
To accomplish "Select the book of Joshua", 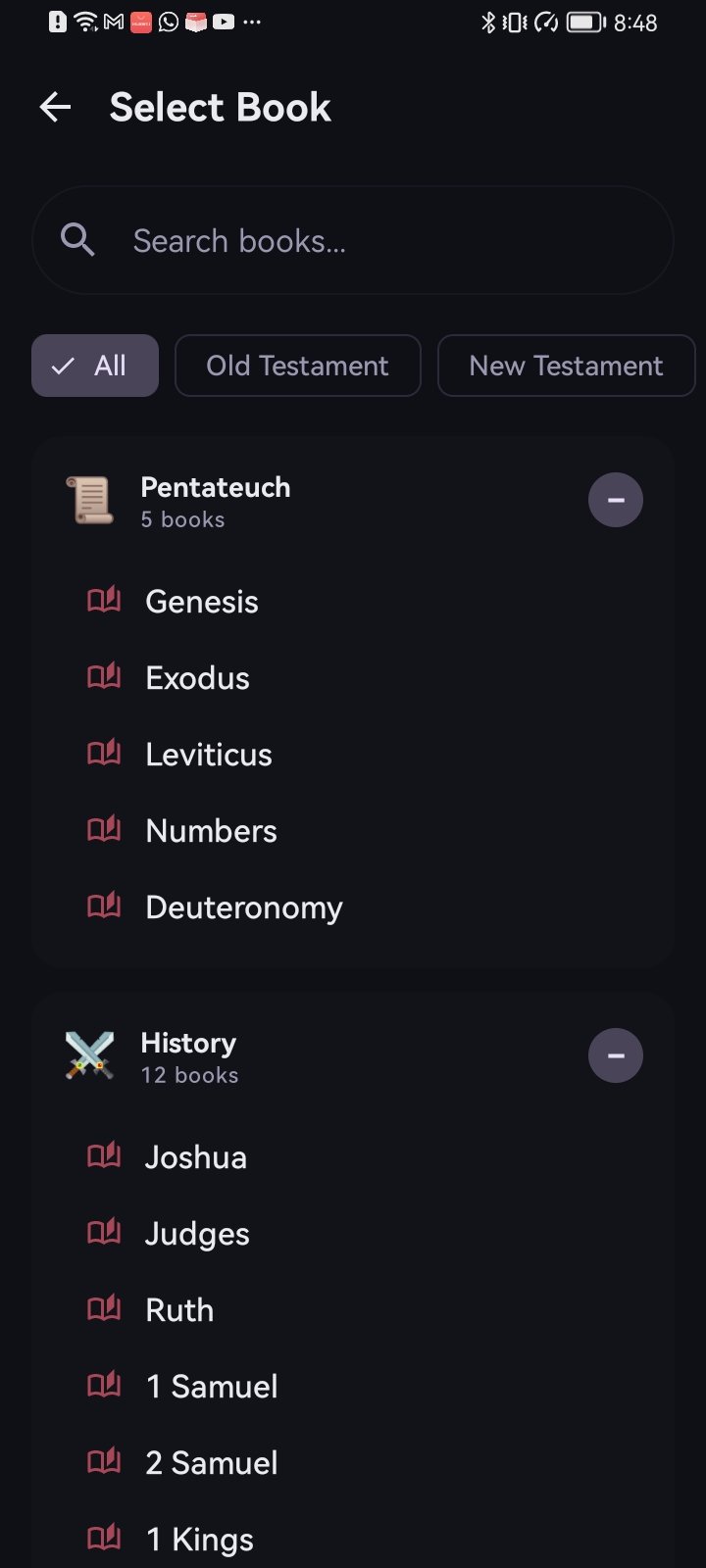I will [196, 1157].
